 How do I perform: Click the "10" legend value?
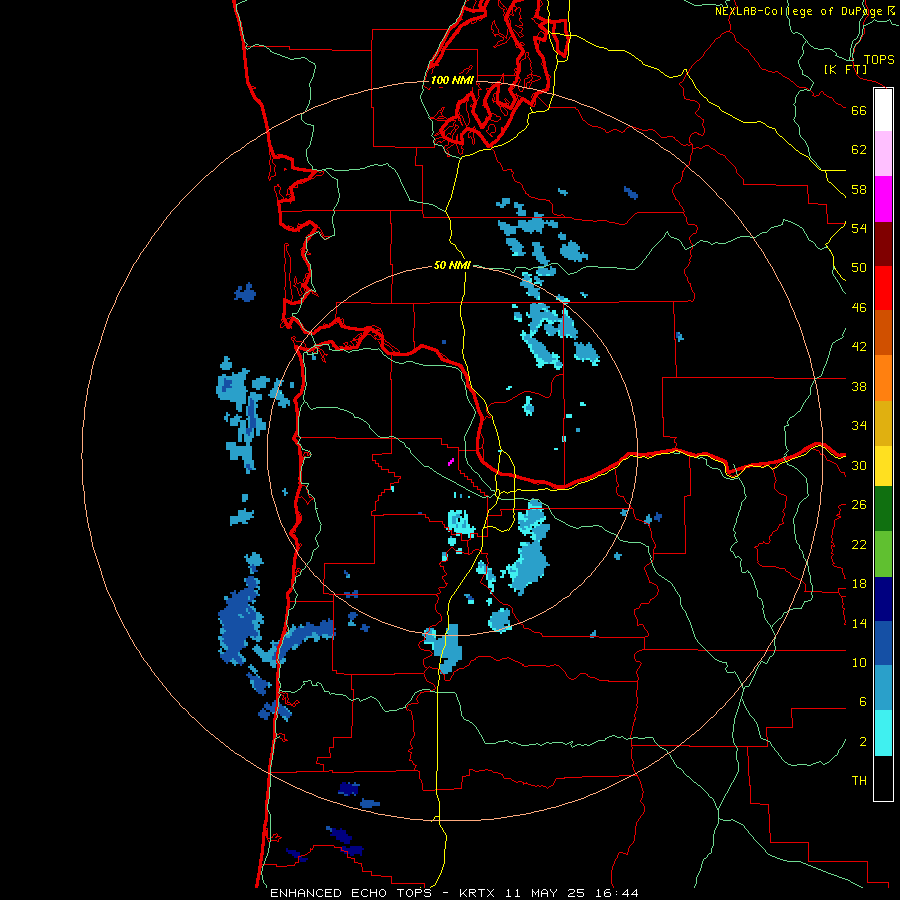tap(859, 663)
